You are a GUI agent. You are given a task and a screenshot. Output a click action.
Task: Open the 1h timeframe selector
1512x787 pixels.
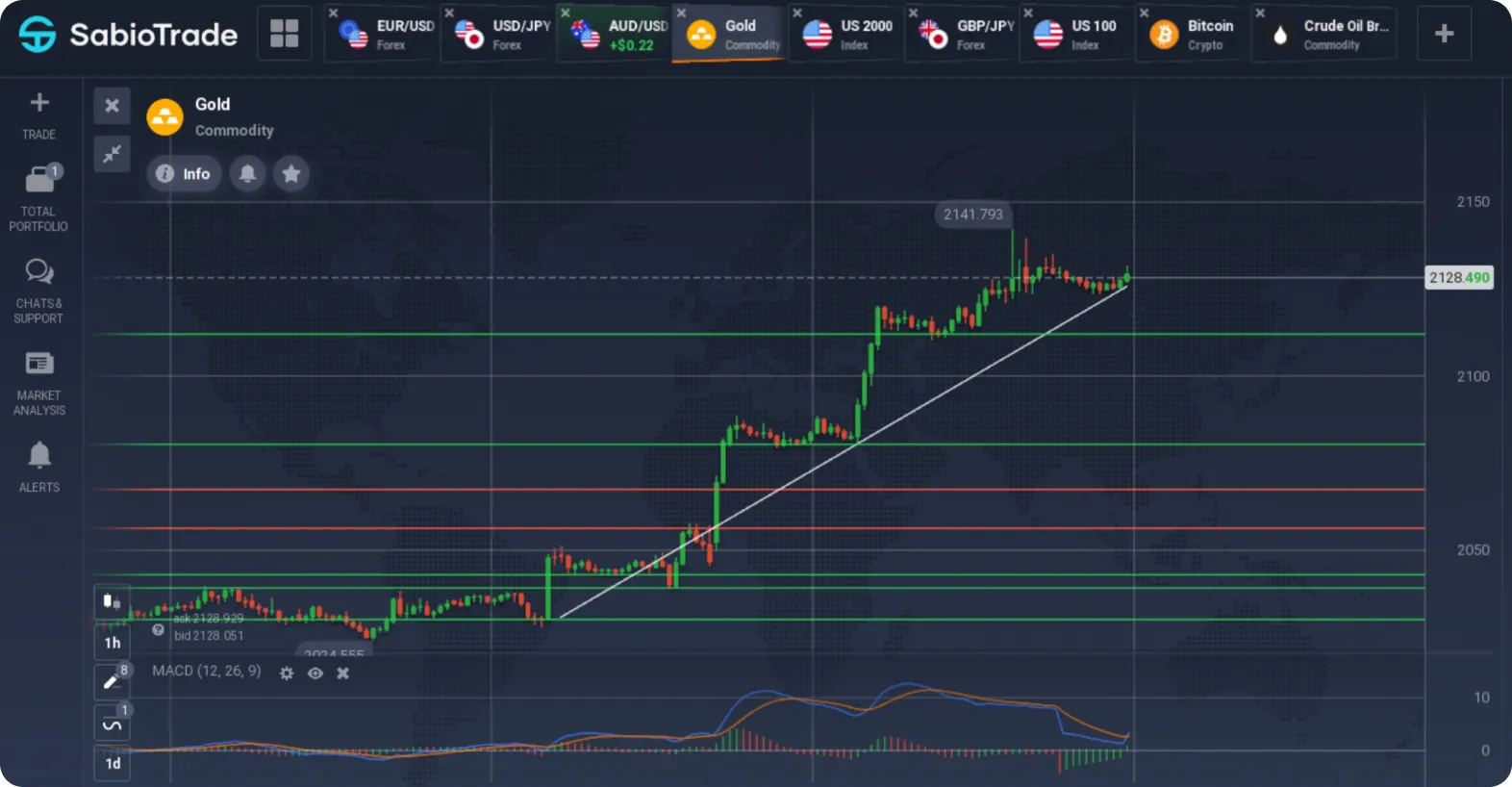[x=113, y=643]
